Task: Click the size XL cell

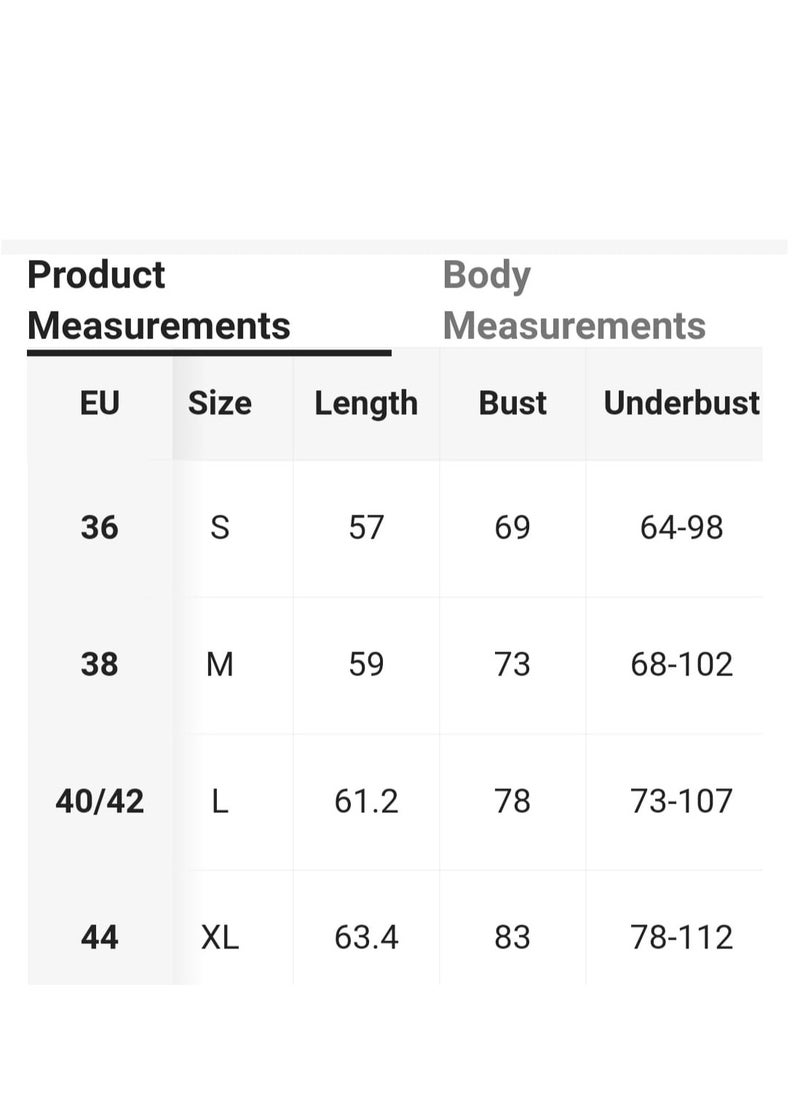Action: 219,937
